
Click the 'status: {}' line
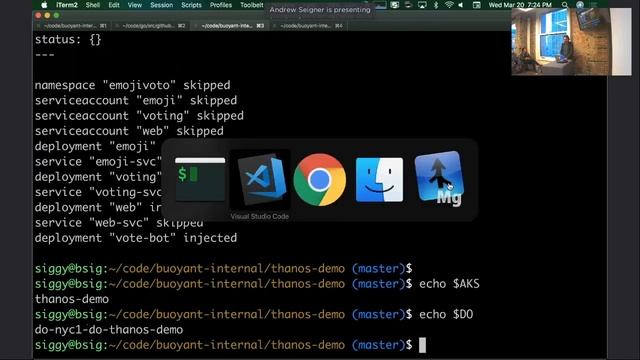tap(68, 40)
